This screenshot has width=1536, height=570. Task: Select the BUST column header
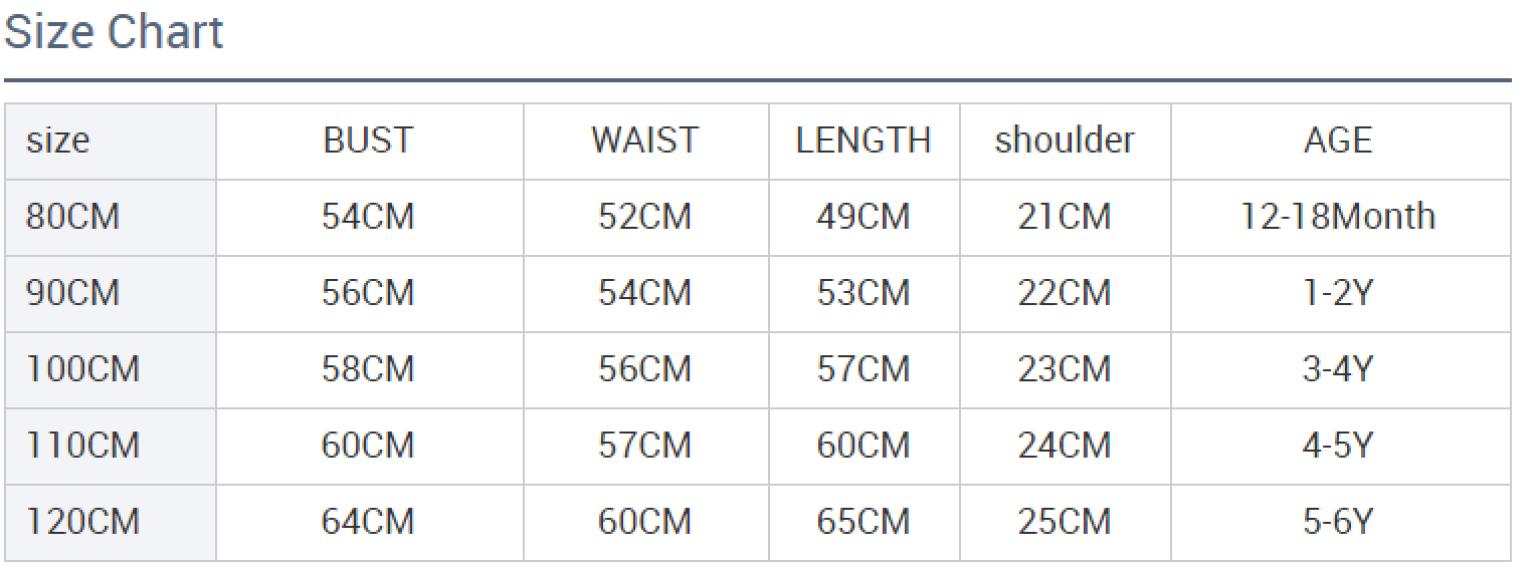368,141
